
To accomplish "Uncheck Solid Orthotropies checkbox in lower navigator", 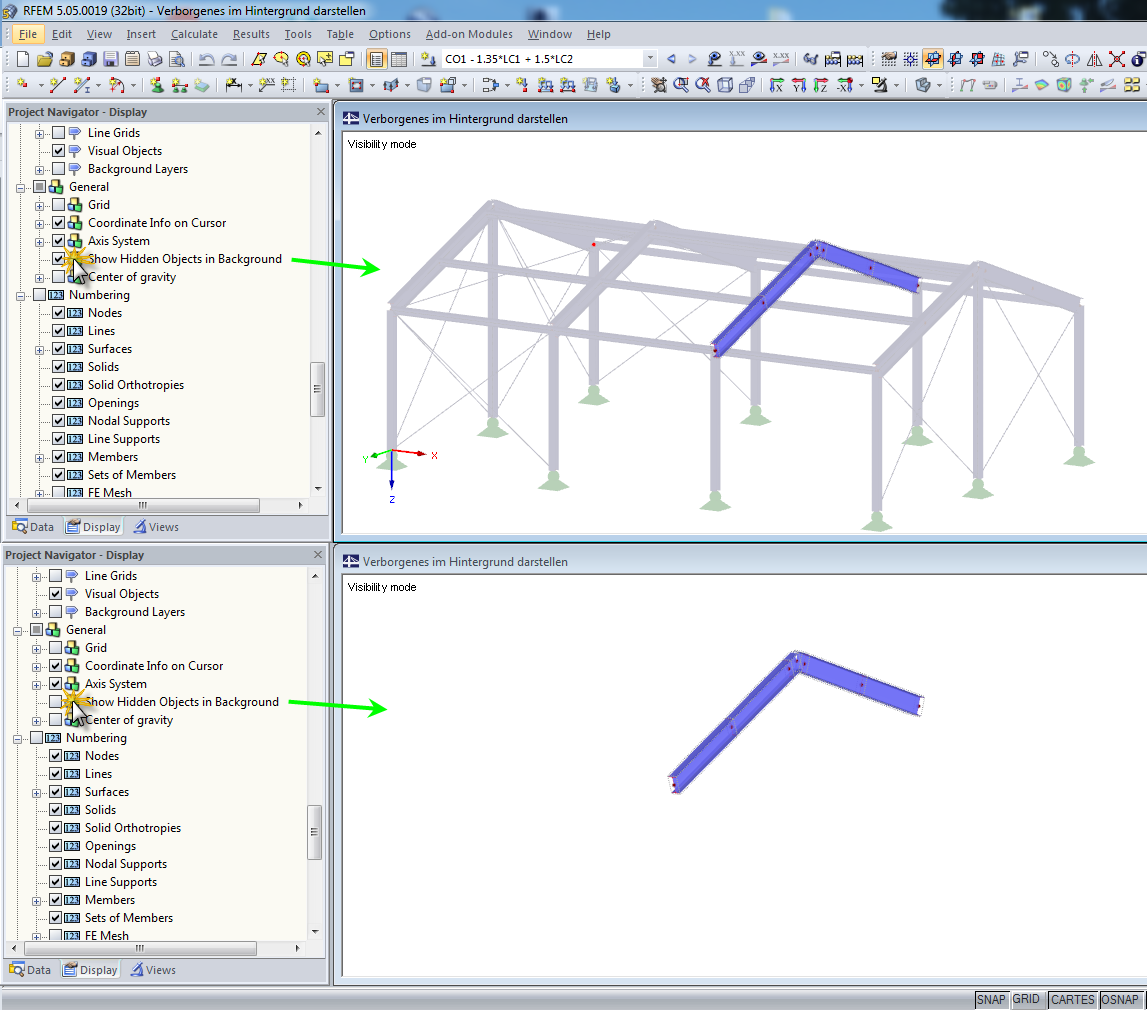I will pos(56,828).
